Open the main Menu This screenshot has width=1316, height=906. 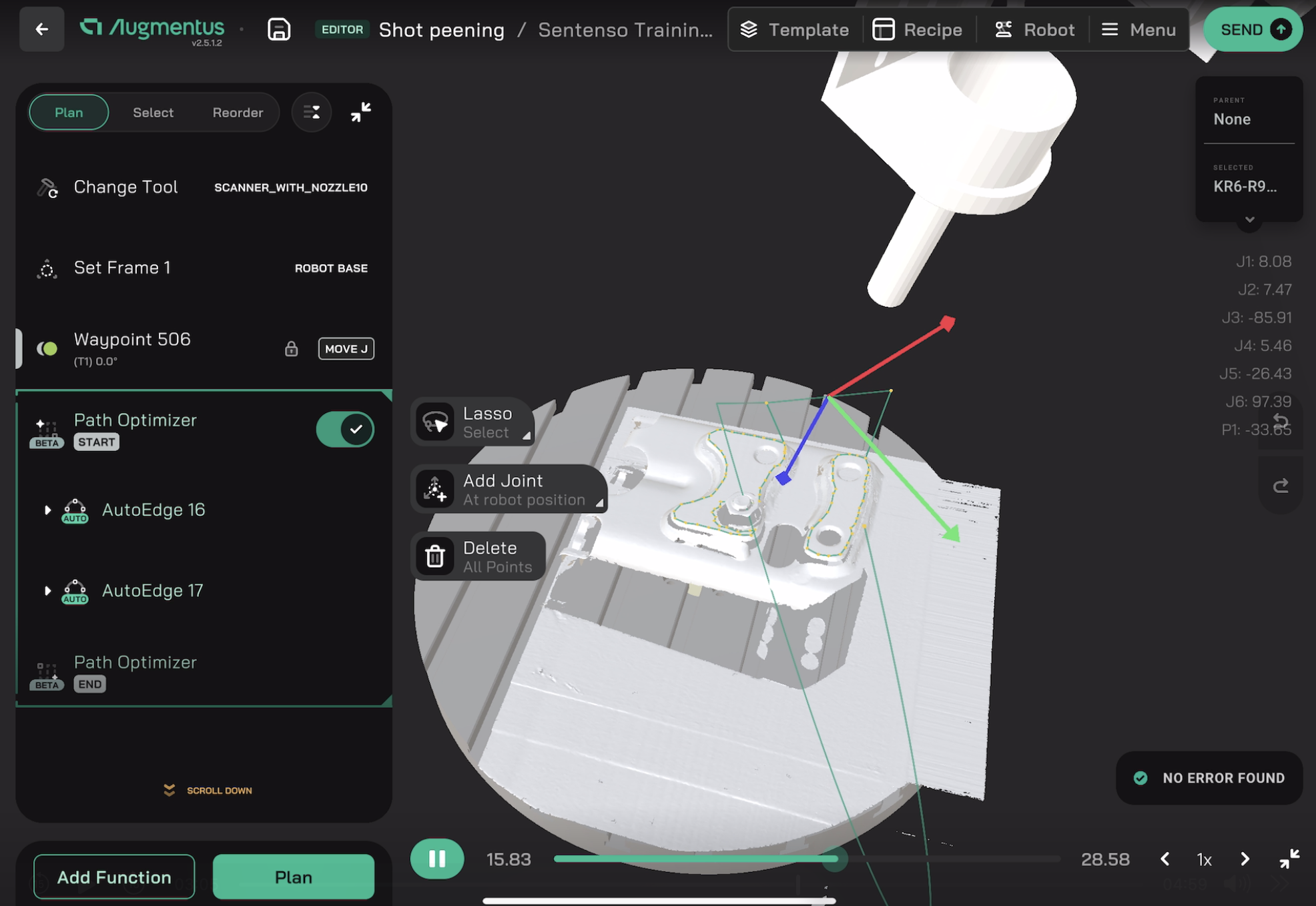pyautogui.click(x=1138, y=29)
